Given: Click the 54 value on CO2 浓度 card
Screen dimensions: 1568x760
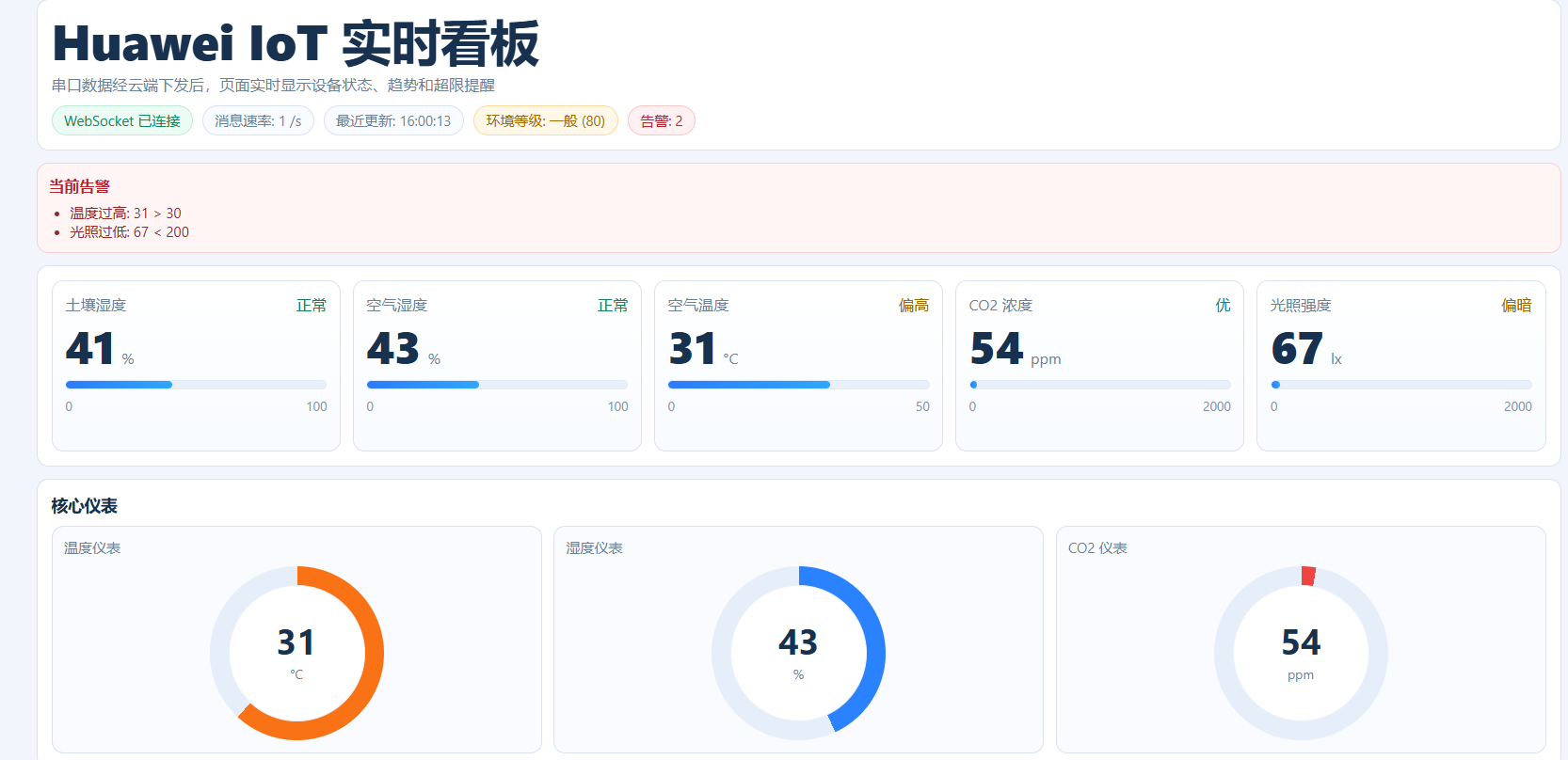Looking at the screenshot, I should pos(997,349).
